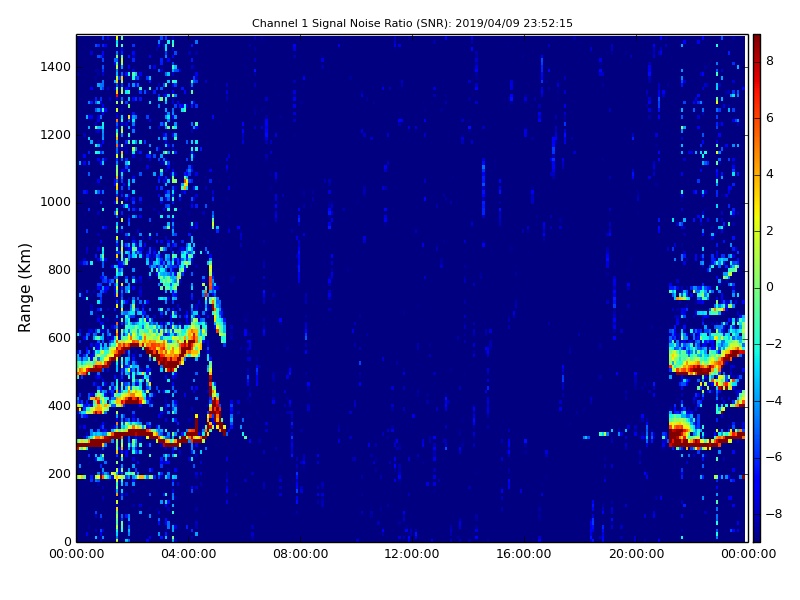Click the 20:00:00 time axis tick label
Viewport: 800px width, 600px height.
coord(635,554)
